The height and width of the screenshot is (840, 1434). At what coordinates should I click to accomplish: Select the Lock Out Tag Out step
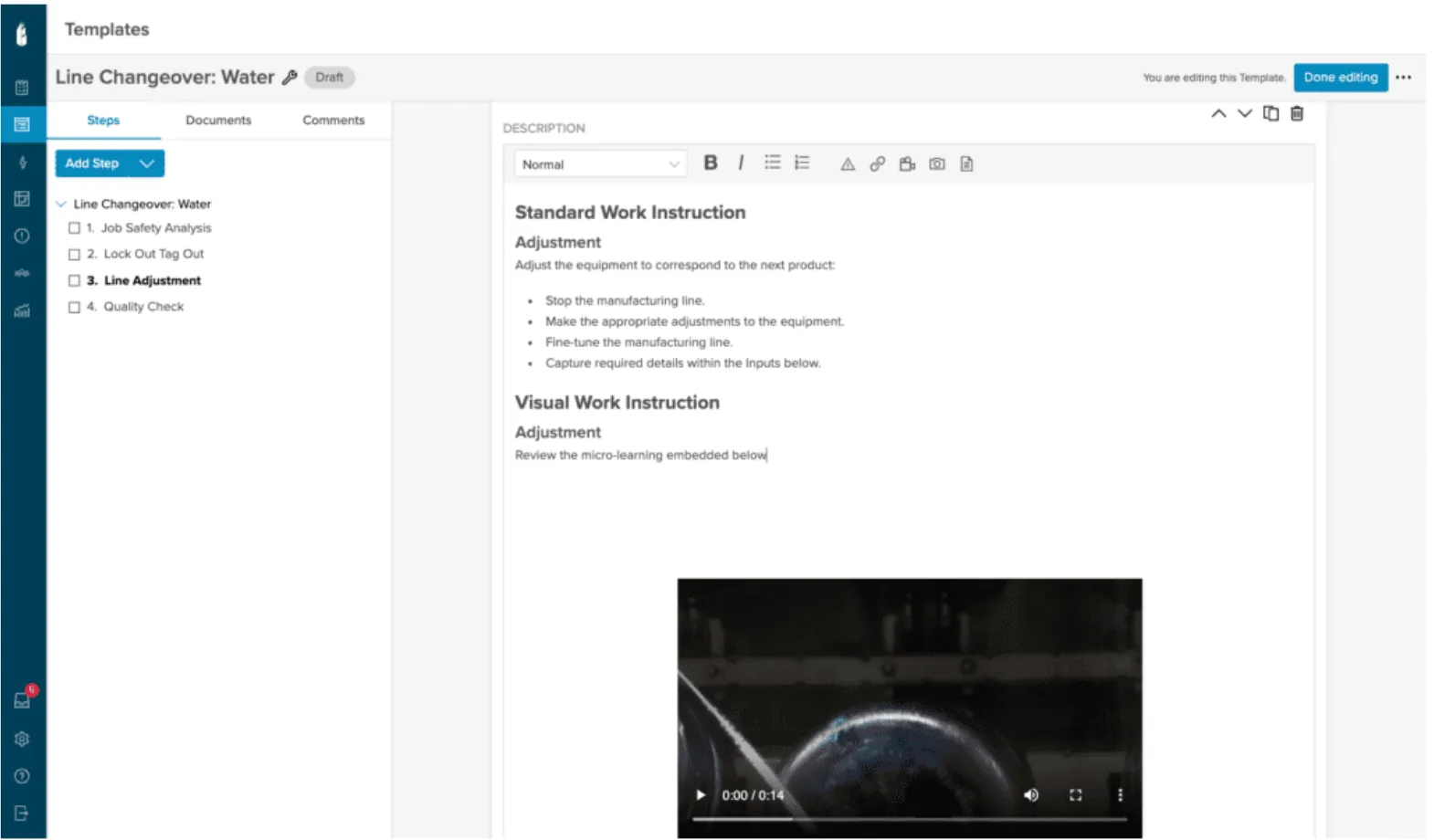pyautogui.click(x=153, y=254)
